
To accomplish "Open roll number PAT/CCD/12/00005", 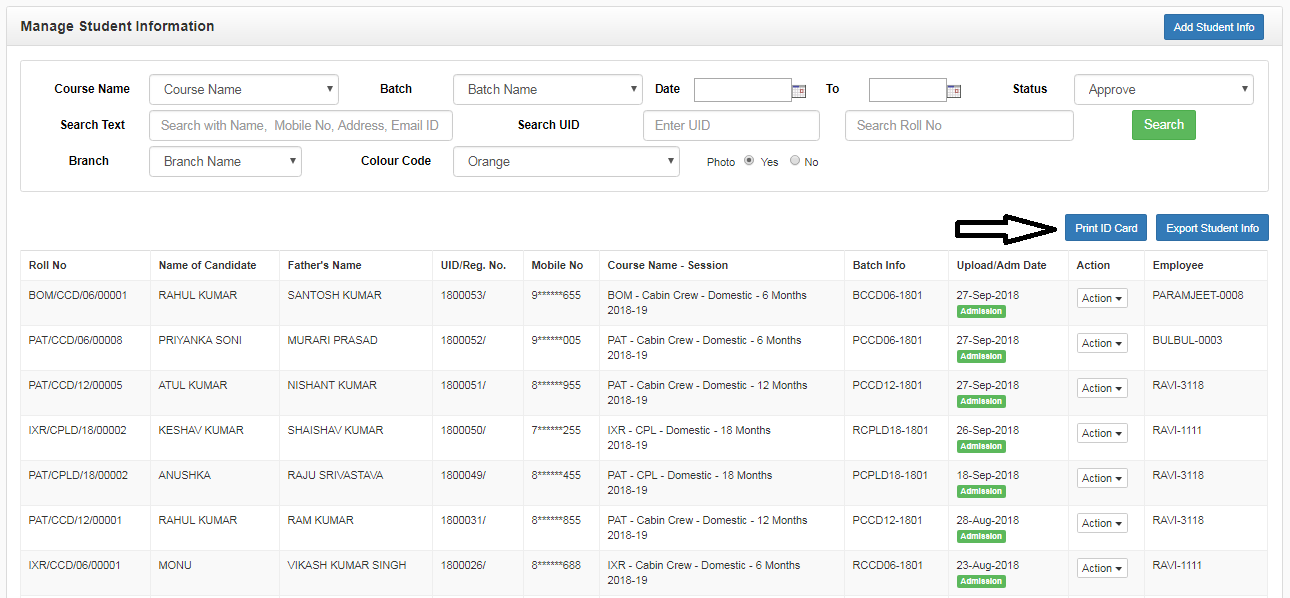I will point(76,385).
